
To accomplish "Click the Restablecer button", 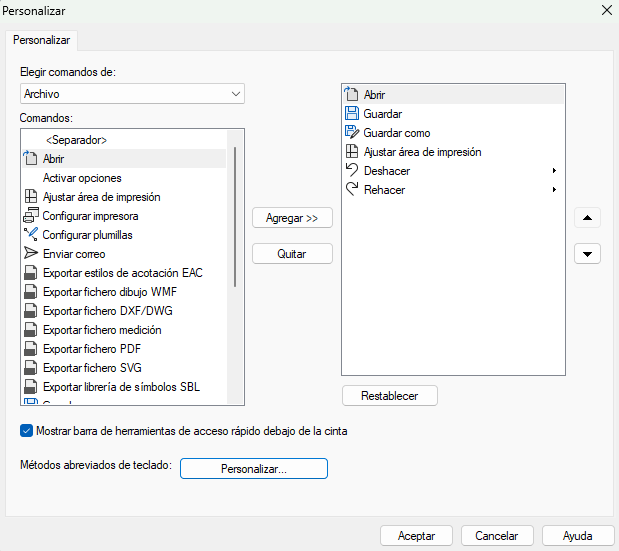I will (x=390, y=395).
